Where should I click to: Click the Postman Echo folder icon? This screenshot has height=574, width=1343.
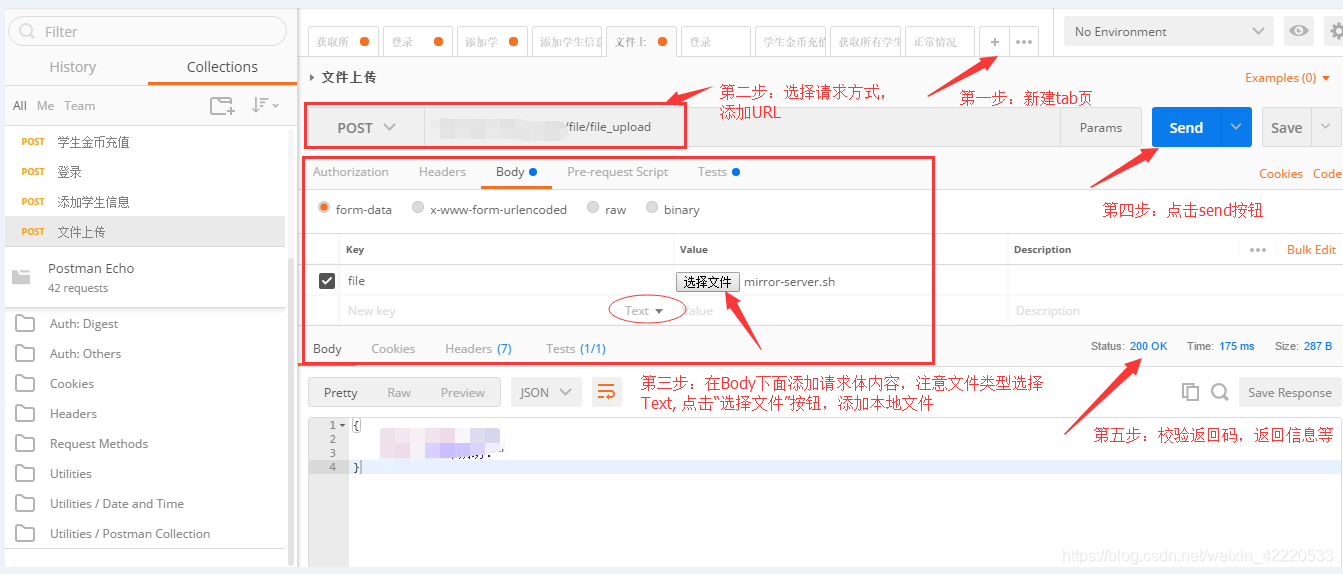click(21, 277)
